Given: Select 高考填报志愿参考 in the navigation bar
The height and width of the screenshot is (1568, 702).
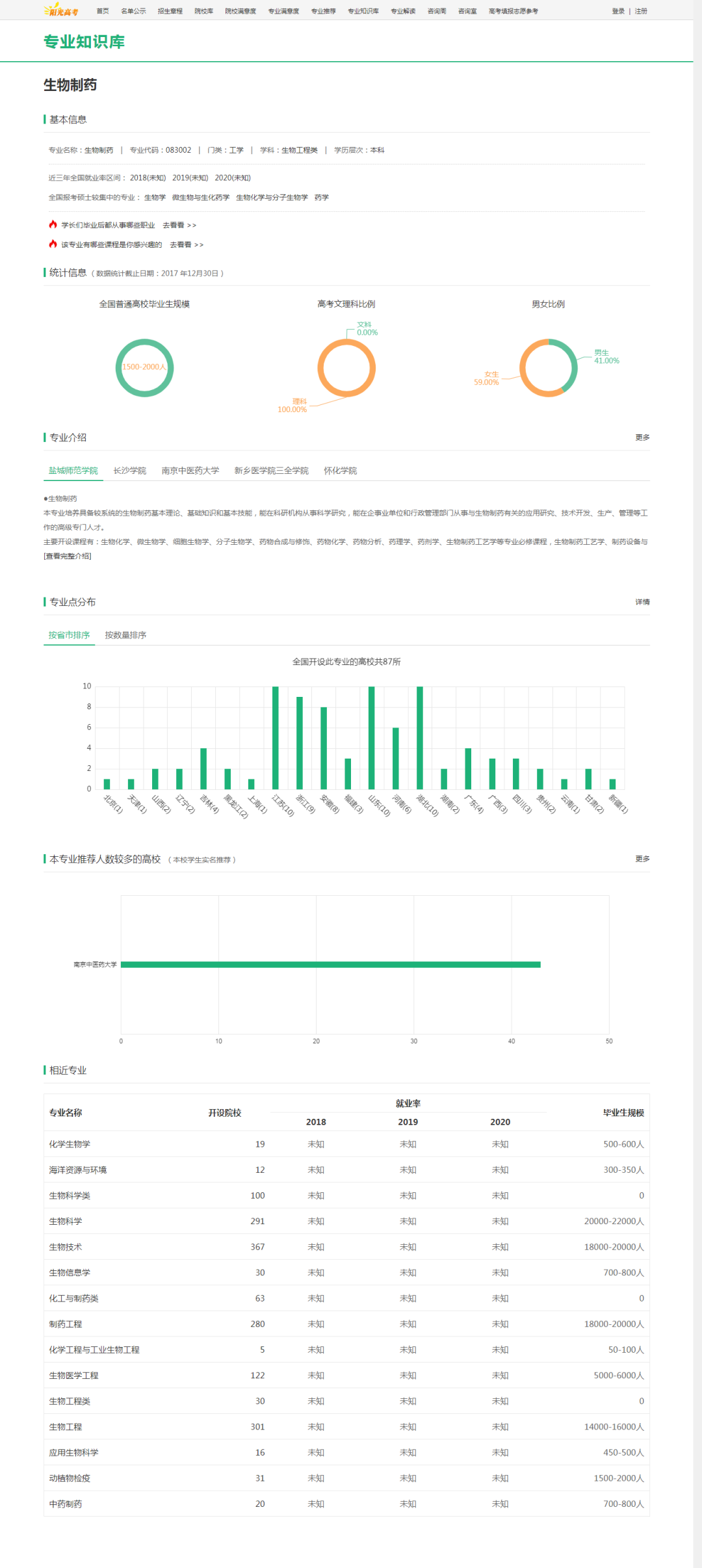Looking at the screenshot, I should 513,11.
